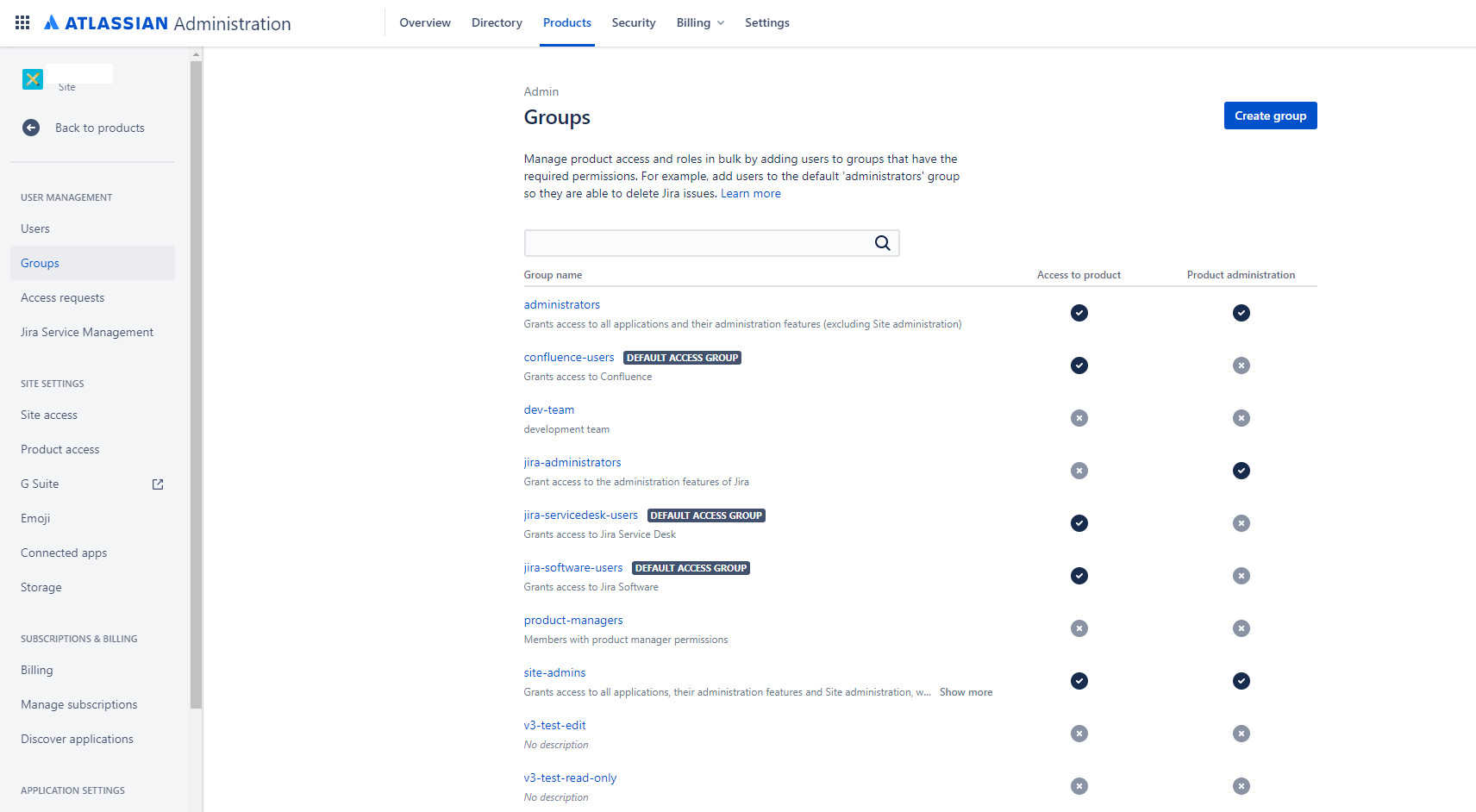Open the app switcher grid icon

point(22,22)
